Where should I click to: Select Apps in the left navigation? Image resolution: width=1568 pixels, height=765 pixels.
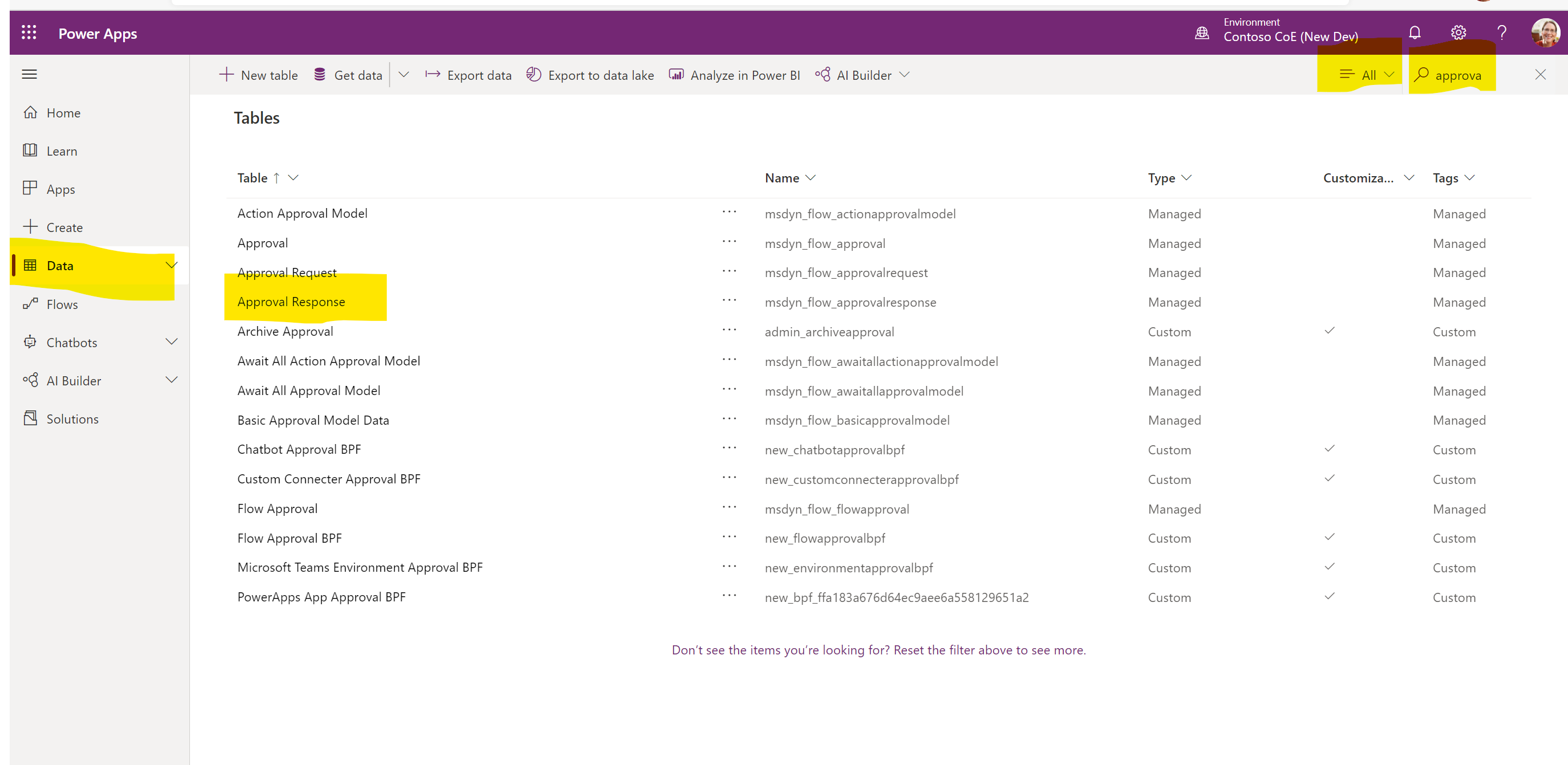(60, 189)
